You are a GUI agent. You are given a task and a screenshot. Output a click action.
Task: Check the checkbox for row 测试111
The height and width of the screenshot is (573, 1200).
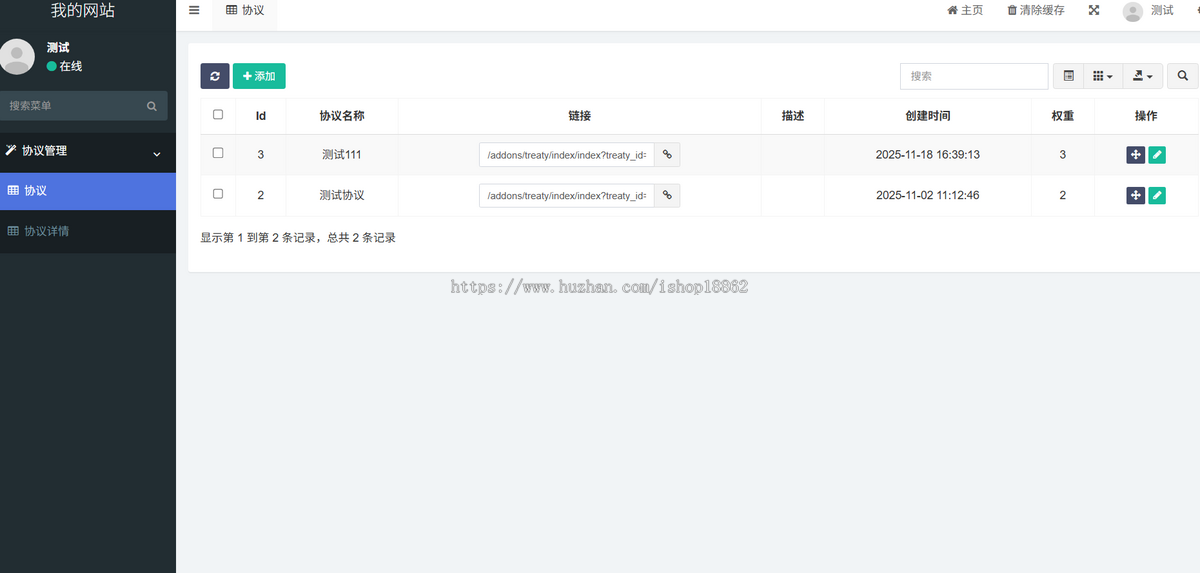coord(218,153)
